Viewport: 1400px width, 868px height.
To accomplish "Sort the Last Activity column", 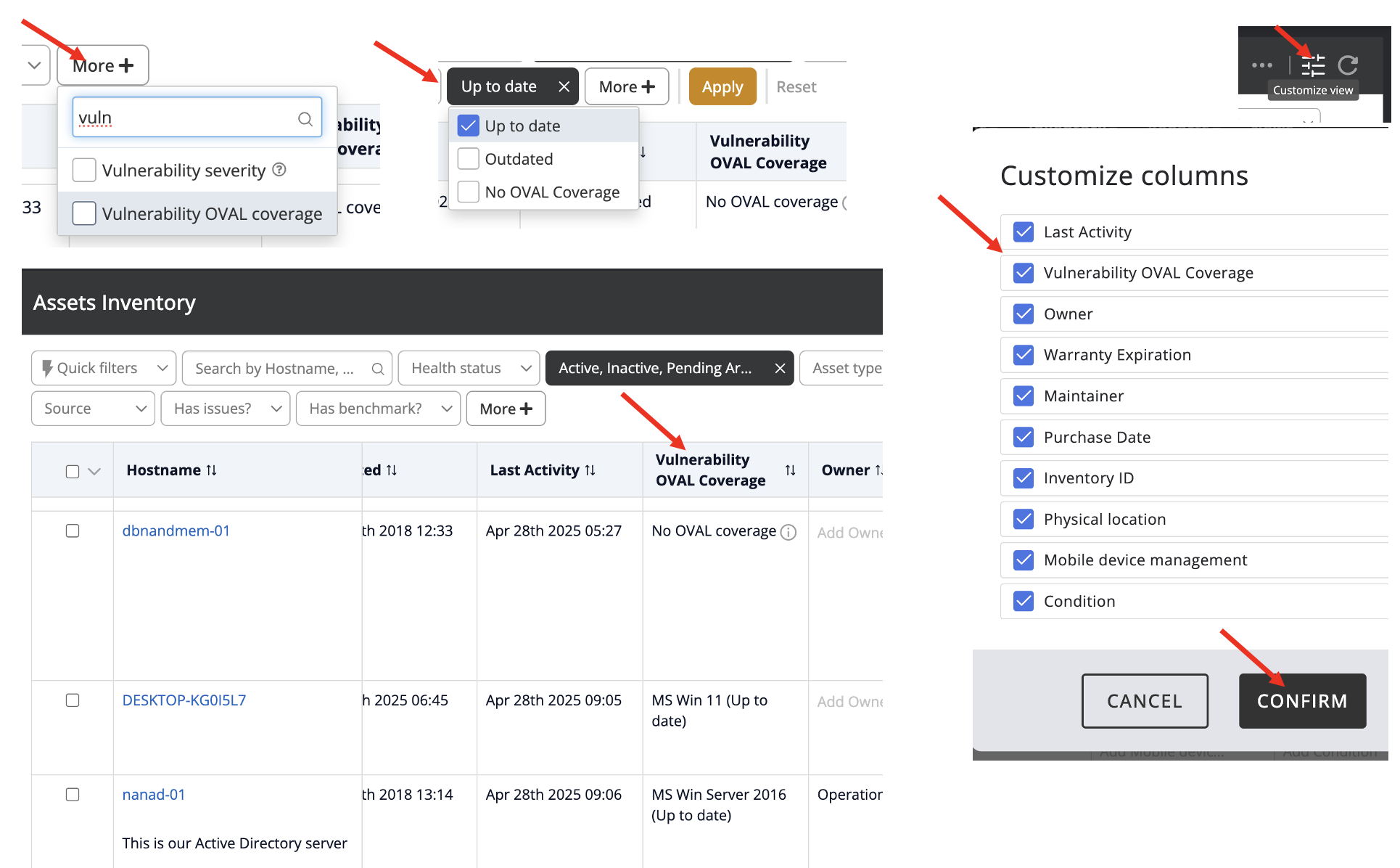I will pos(590,470).
